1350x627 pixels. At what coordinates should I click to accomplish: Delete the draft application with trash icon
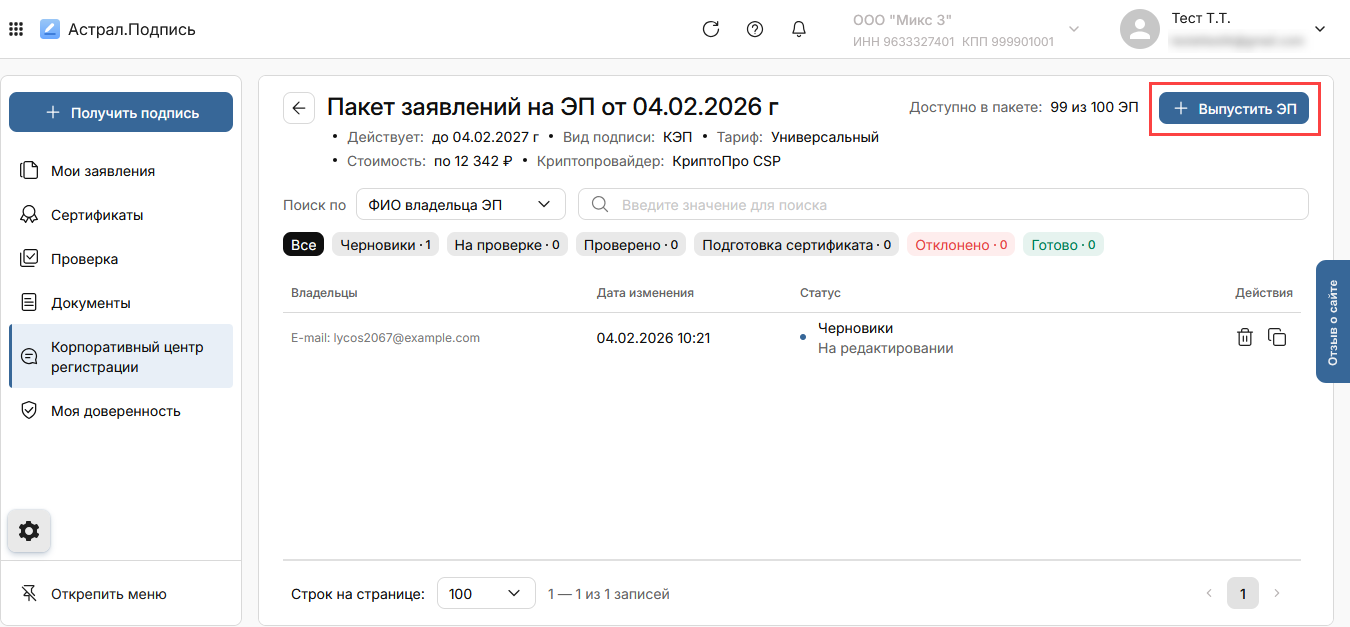click(x=1245, y=337)
